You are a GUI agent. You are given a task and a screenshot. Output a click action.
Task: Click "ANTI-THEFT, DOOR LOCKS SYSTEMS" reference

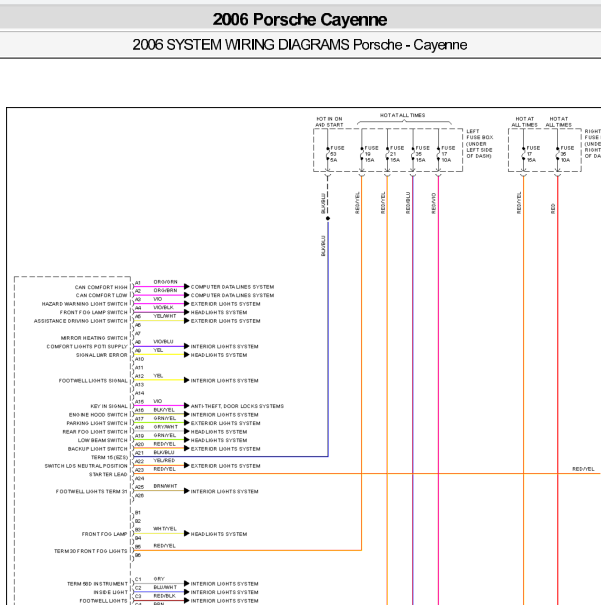tap(237, 406)
